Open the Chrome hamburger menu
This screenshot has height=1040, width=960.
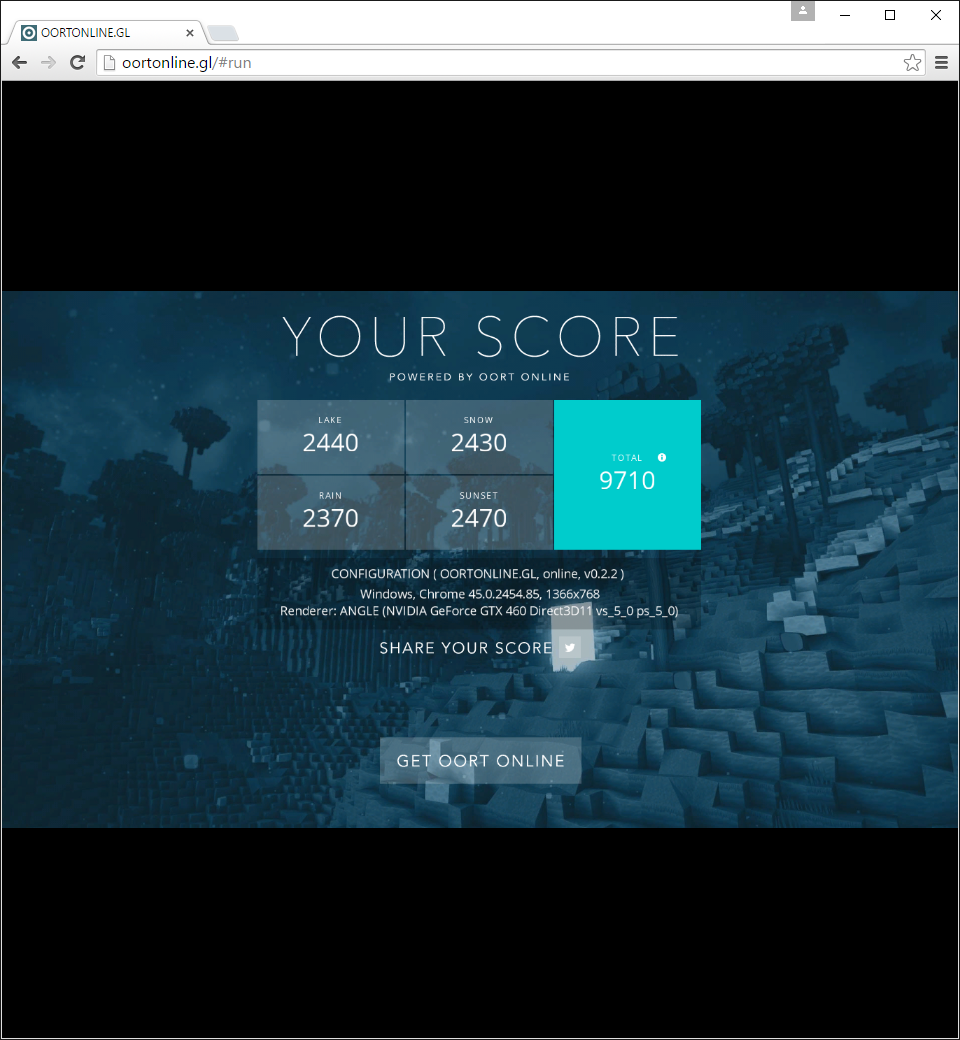point(941,62)
